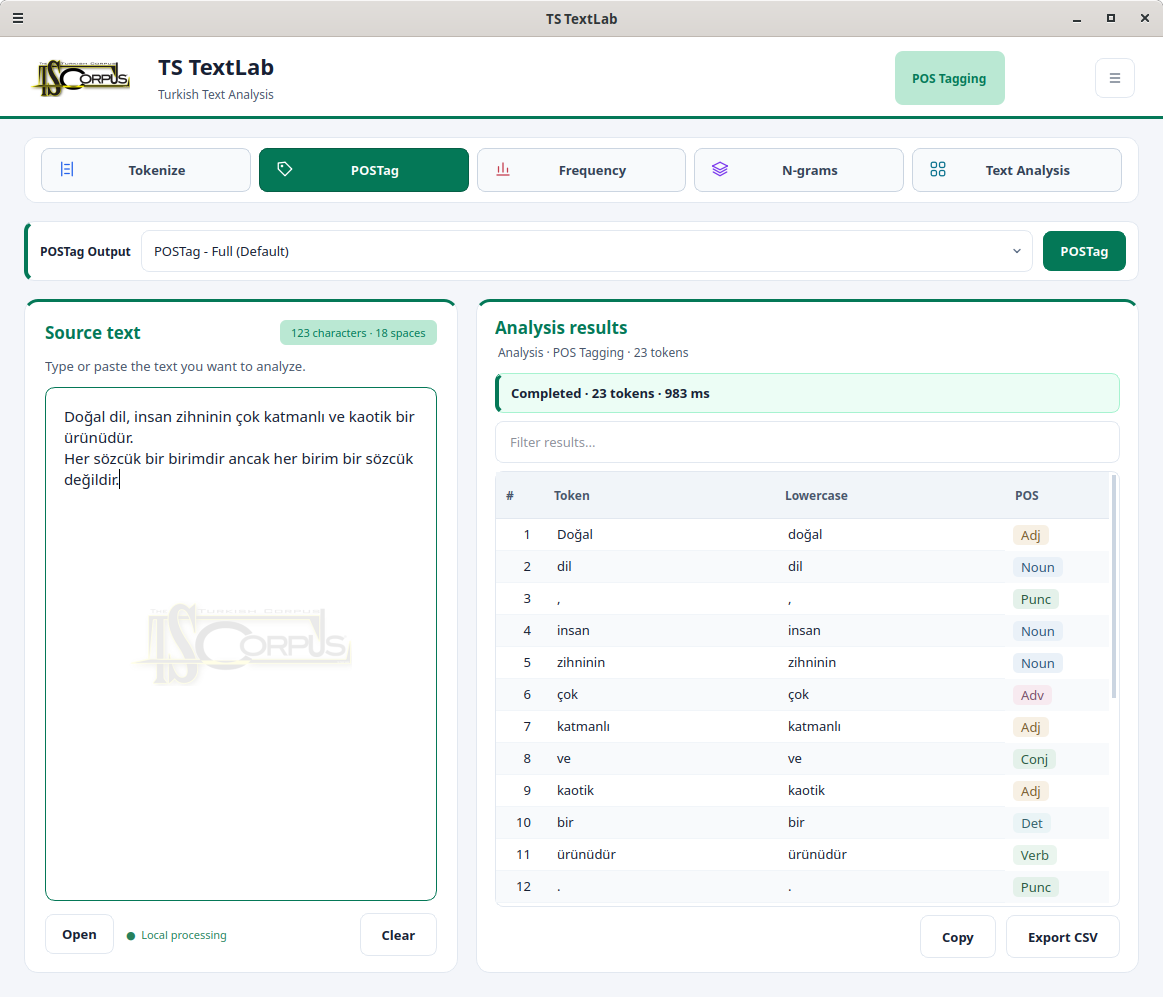Viewport: 1163px width, 997px height.
Task: Click the Adj tag for Doğal
Action: click(x=1030, y=535)
